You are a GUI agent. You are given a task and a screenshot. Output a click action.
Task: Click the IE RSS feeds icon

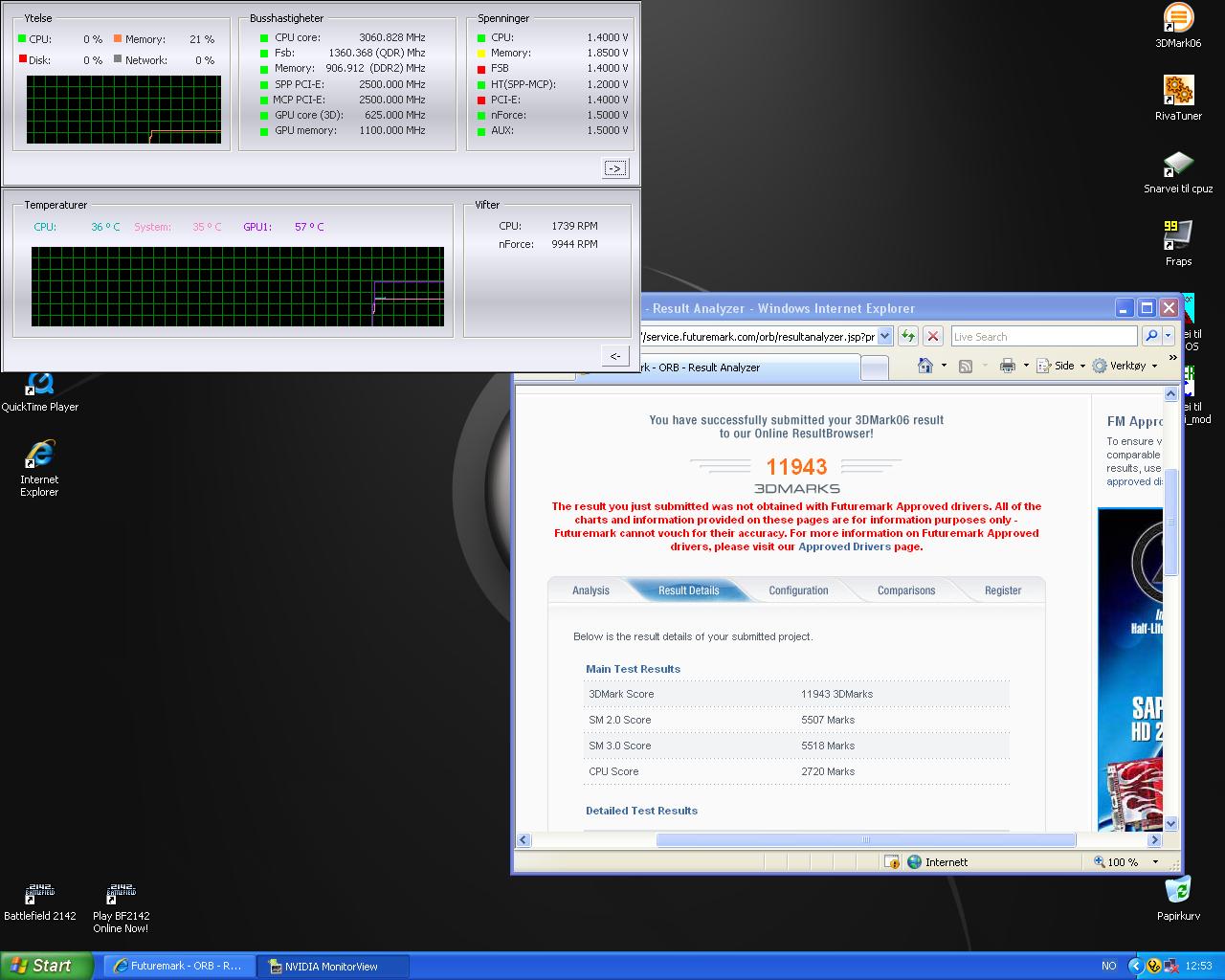click(x=966, y=366)
